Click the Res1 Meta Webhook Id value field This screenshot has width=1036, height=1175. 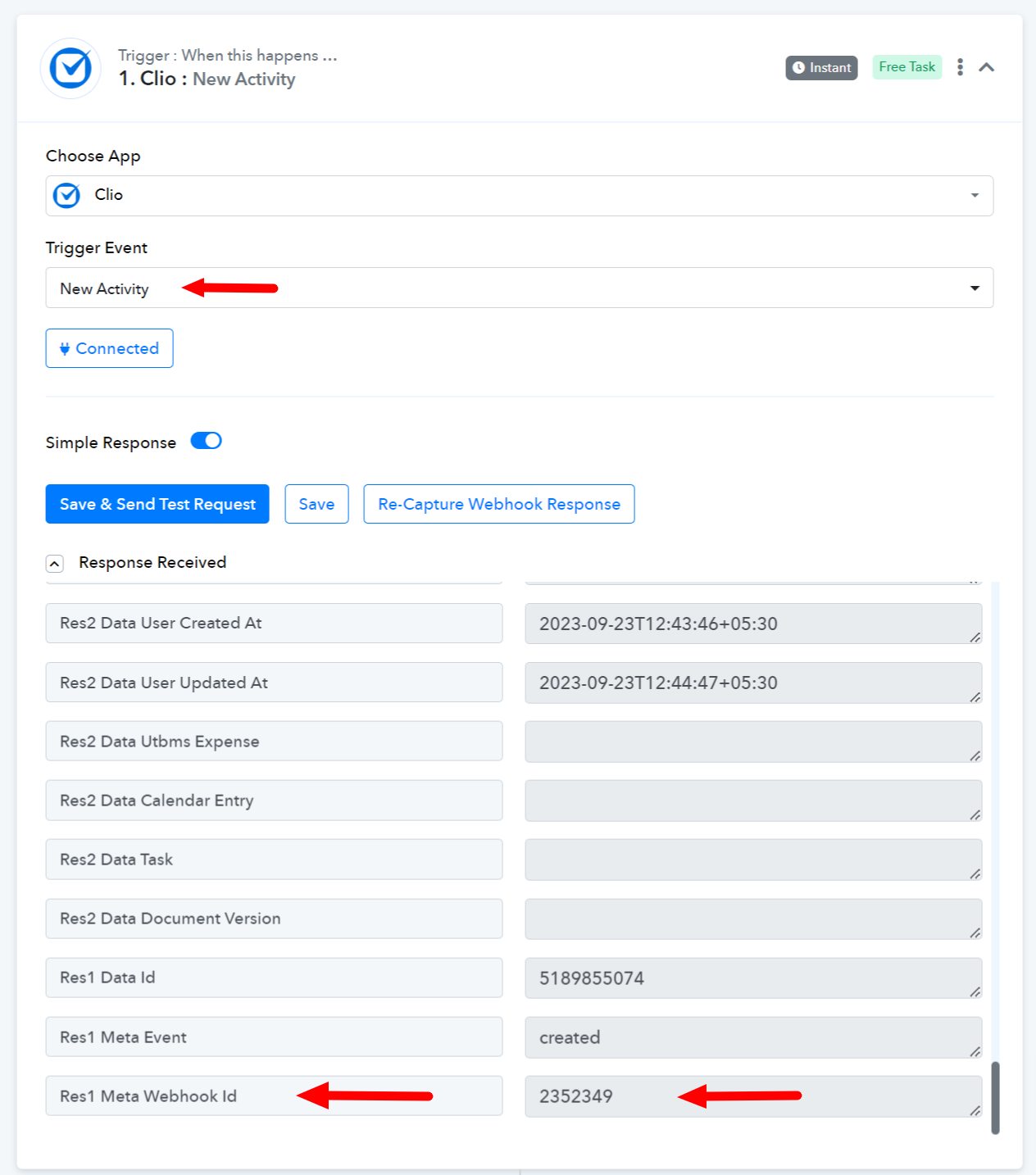tap(753, 1096)
